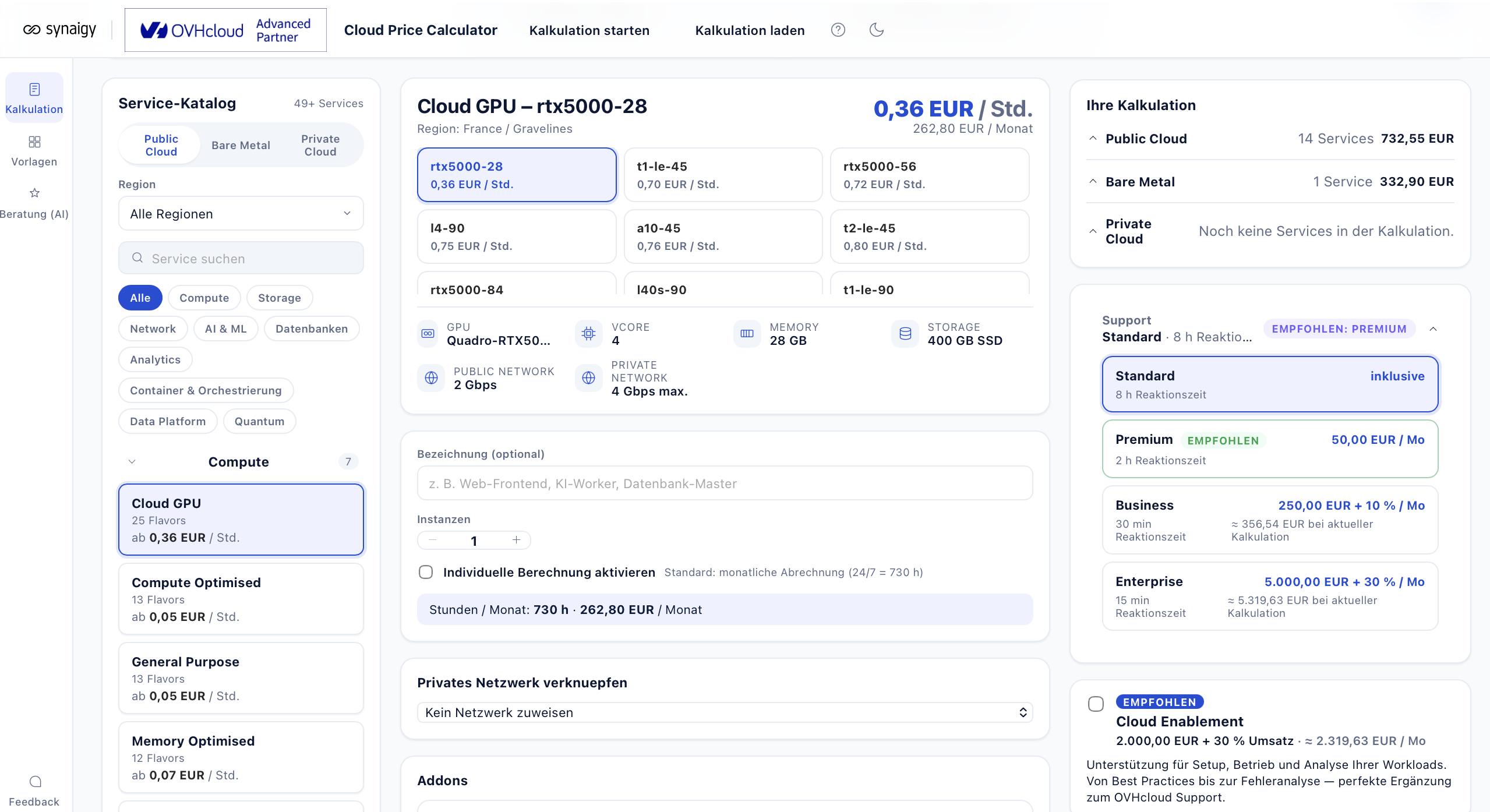Collapse Public Cloud calculation row
The height and width of the screenshot is (812, 1490).
pyautogui.click(x=1093, y=139)
